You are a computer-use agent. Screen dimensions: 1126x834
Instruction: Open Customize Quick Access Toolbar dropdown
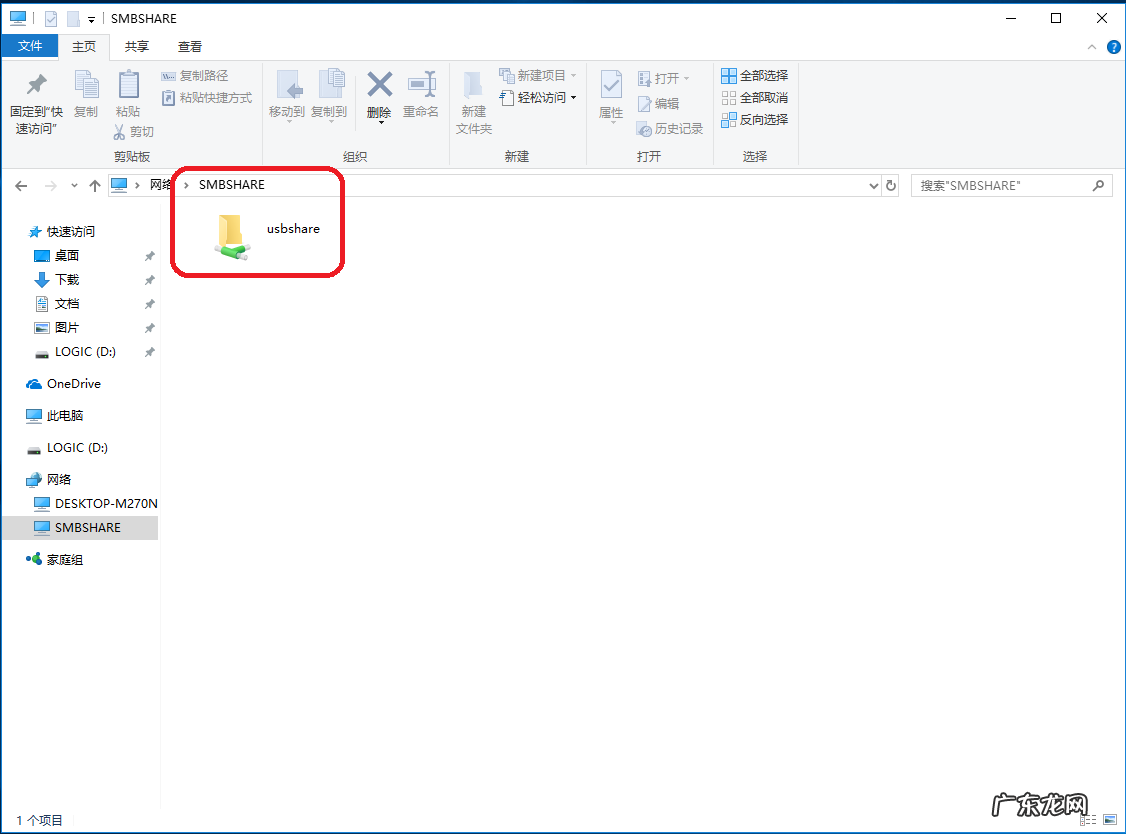point(91,19)
